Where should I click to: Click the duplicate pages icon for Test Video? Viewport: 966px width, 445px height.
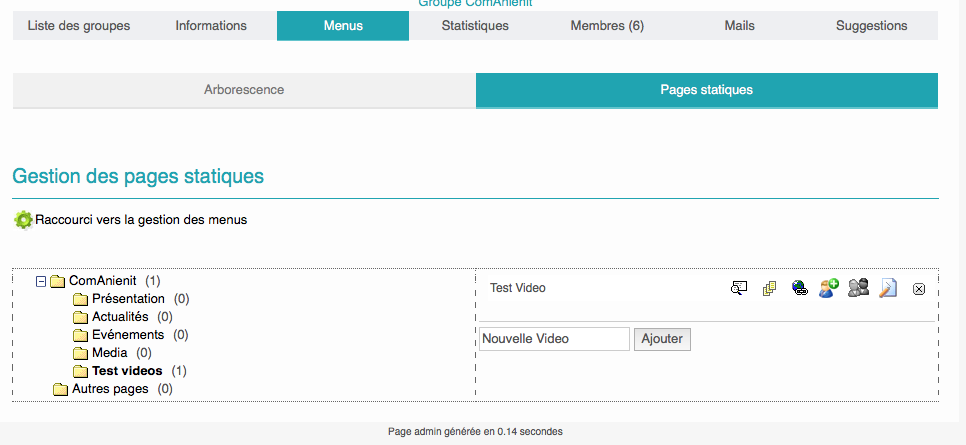(x=769, y=288)
